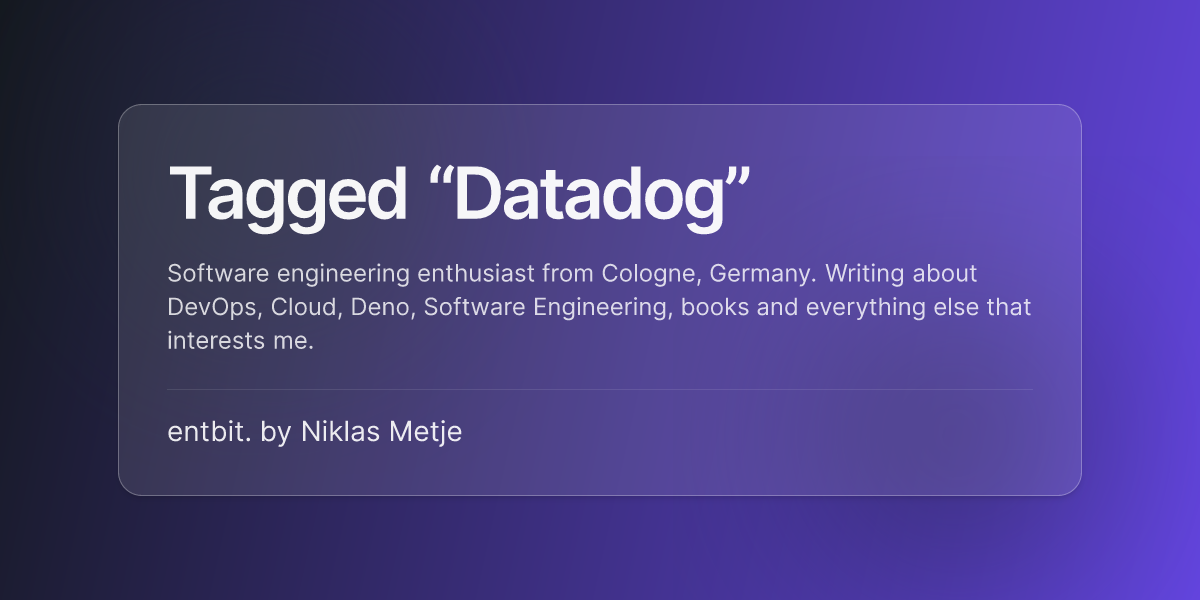Click the word "enthusiast" in the description
Viewport: 1200px width, 600px height.
click(481, 273)
